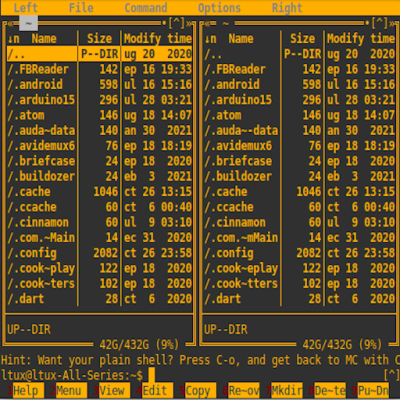Click the shell command prompt line
The height and width of the screenshot is (400, 400).
click(x=192, y=376)
